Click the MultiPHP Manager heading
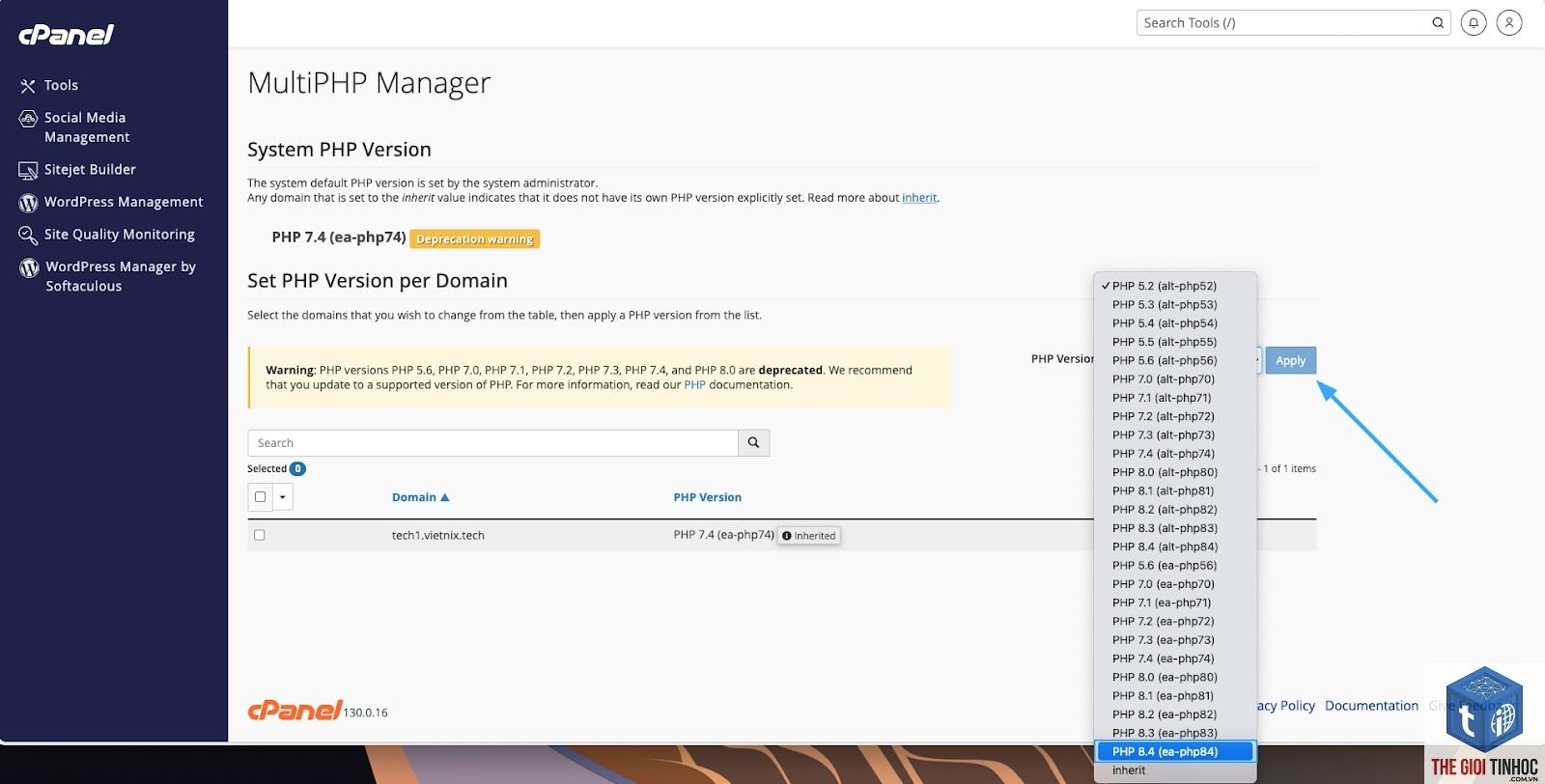The width and height of the screenshot is (1545, 784). (369, 84)
